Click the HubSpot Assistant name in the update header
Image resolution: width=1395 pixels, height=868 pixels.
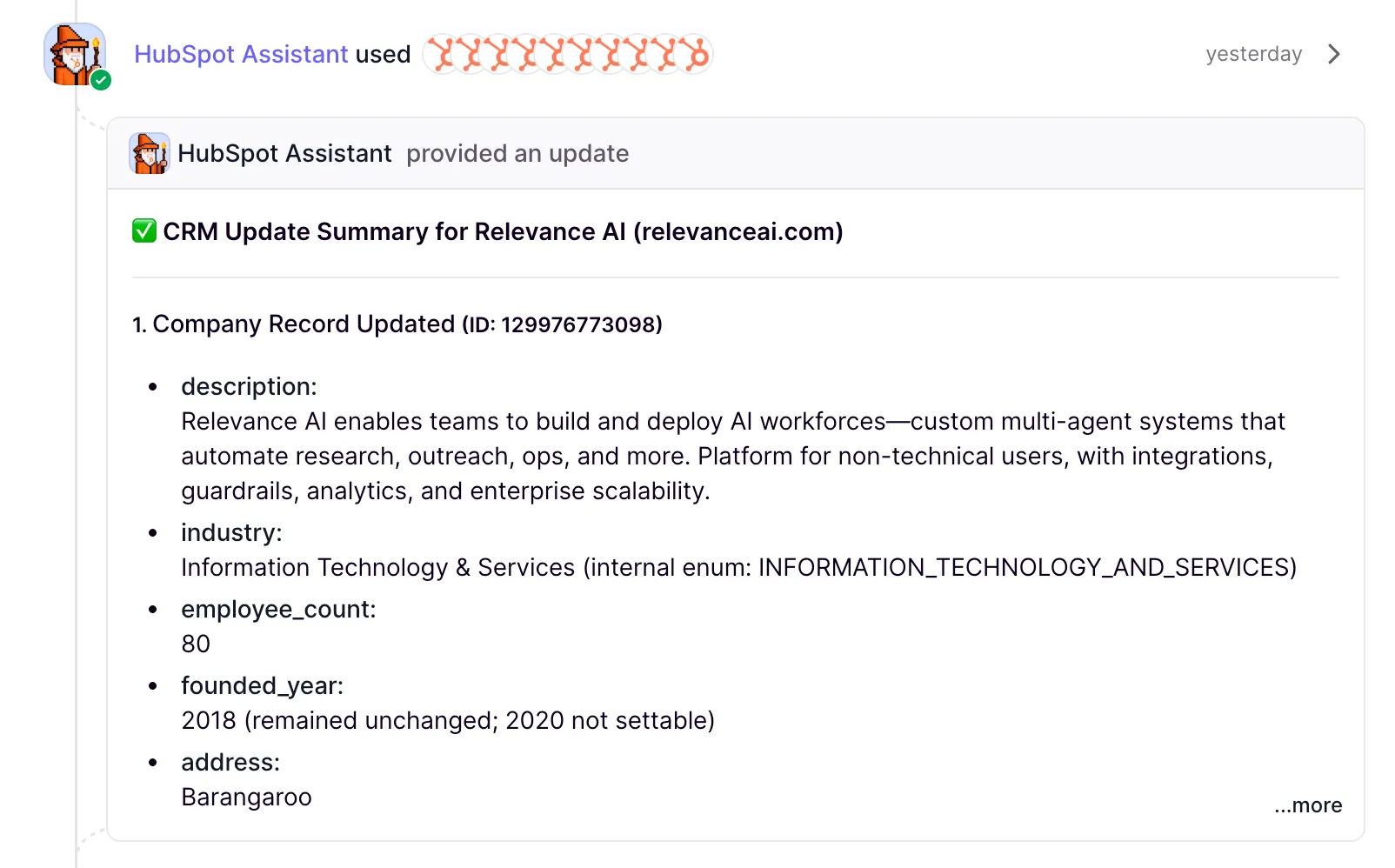(284, 154)
